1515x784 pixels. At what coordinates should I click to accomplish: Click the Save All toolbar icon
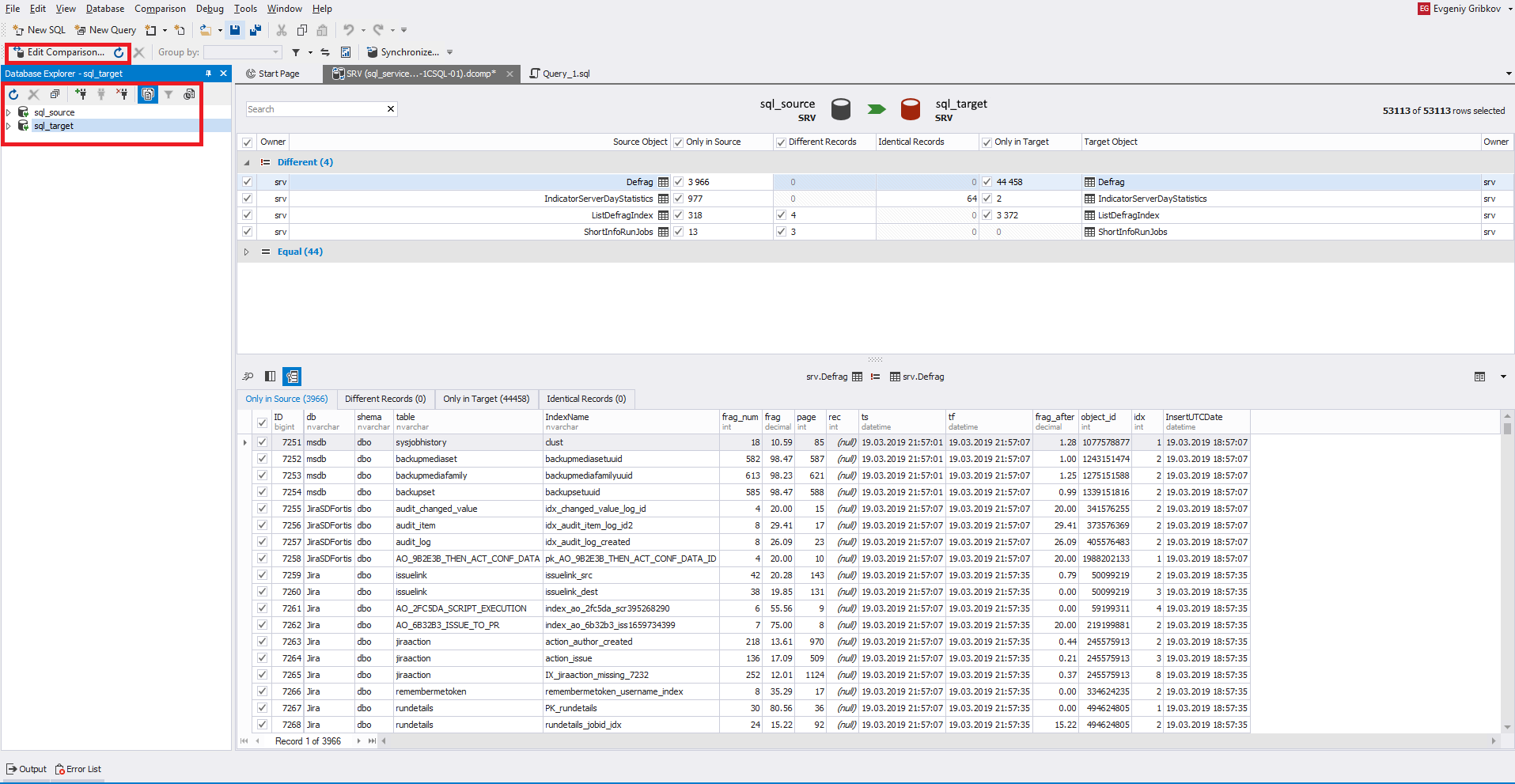point(255,30)
